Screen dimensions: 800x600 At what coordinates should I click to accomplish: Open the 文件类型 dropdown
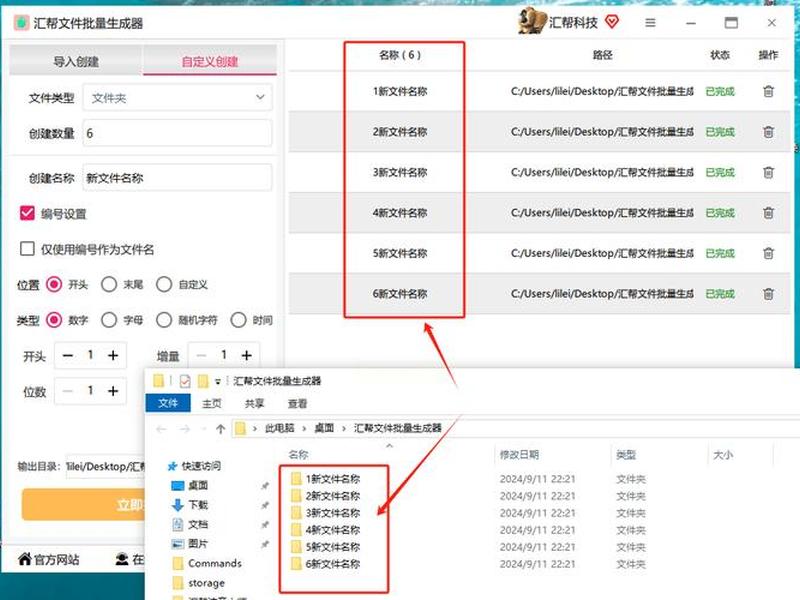178,97
